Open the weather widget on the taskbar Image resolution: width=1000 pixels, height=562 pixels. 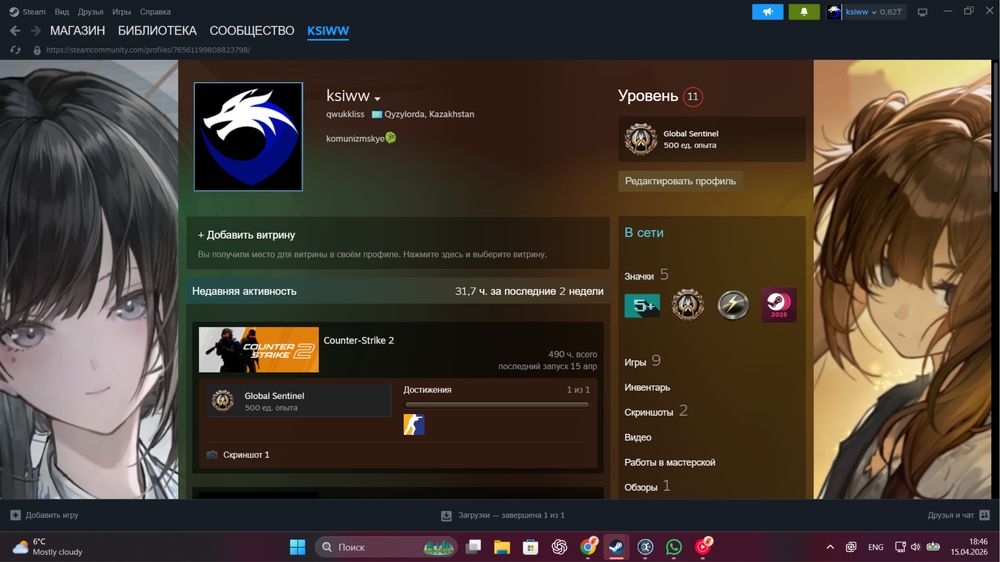[x=48, y=547]
